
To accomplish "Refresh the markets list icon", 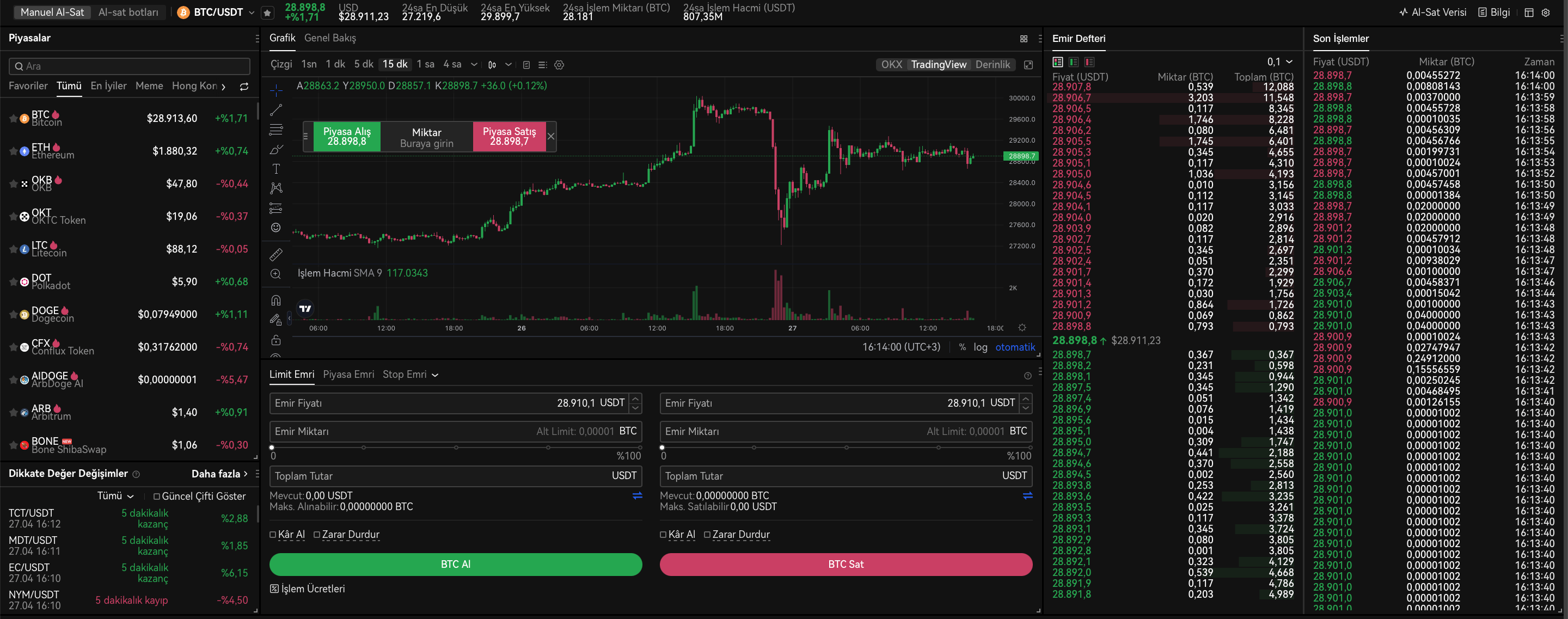I will (244, 87).
